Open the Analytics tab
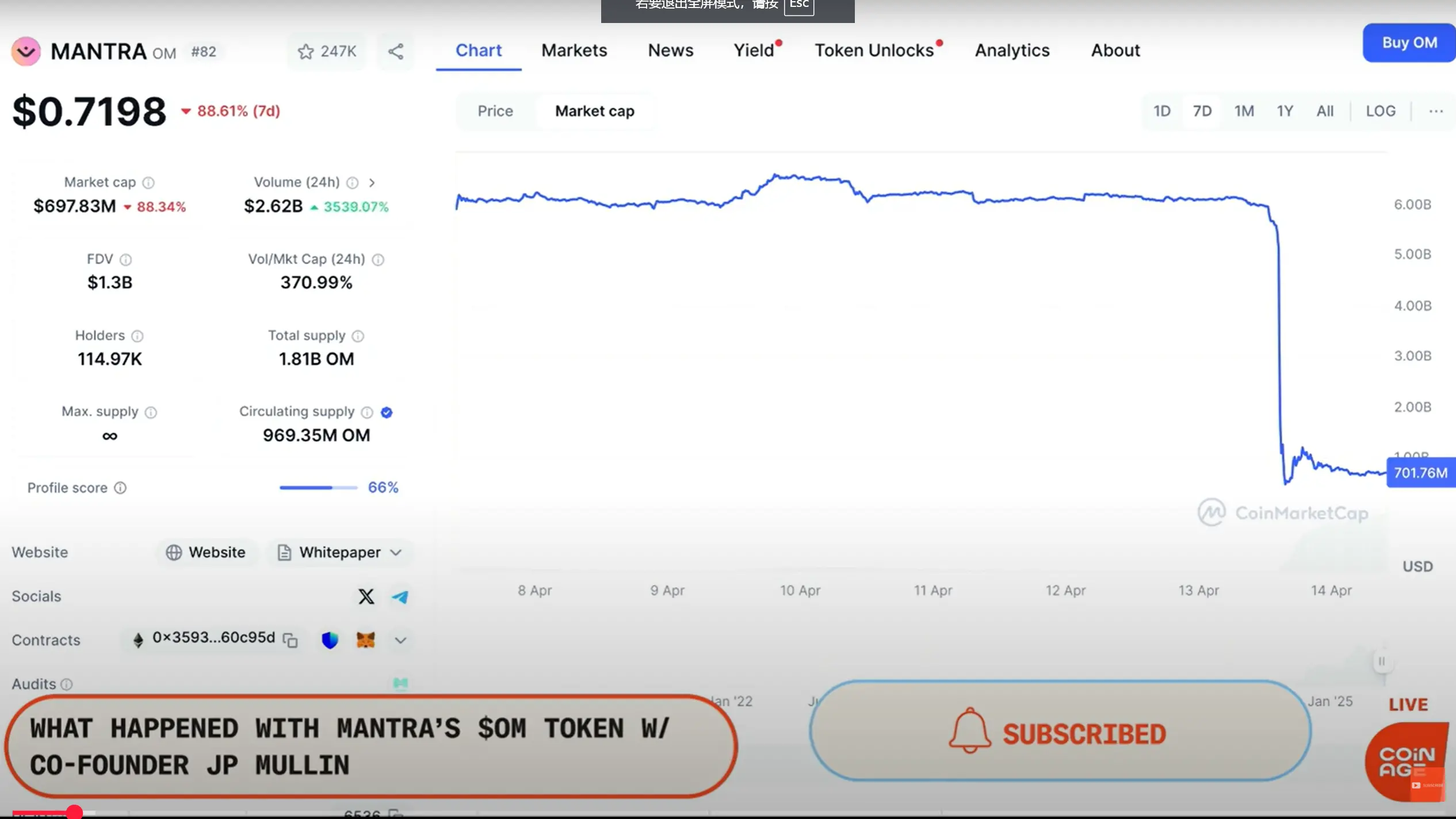 [1012, 50]
